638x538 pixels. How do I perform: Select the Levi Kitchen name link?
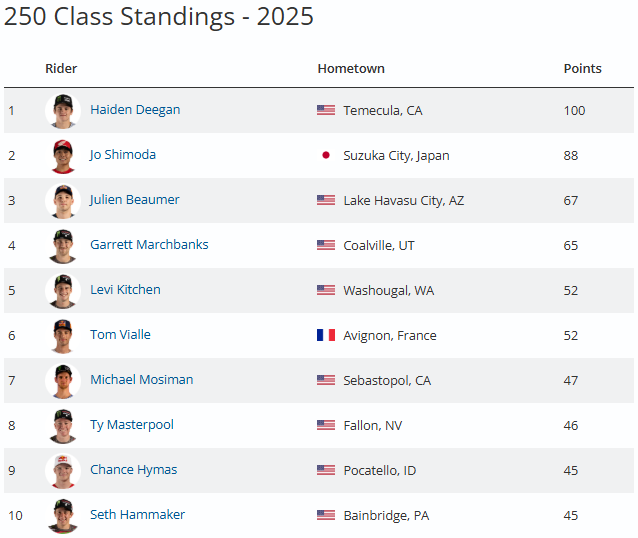tap(125, 290)
